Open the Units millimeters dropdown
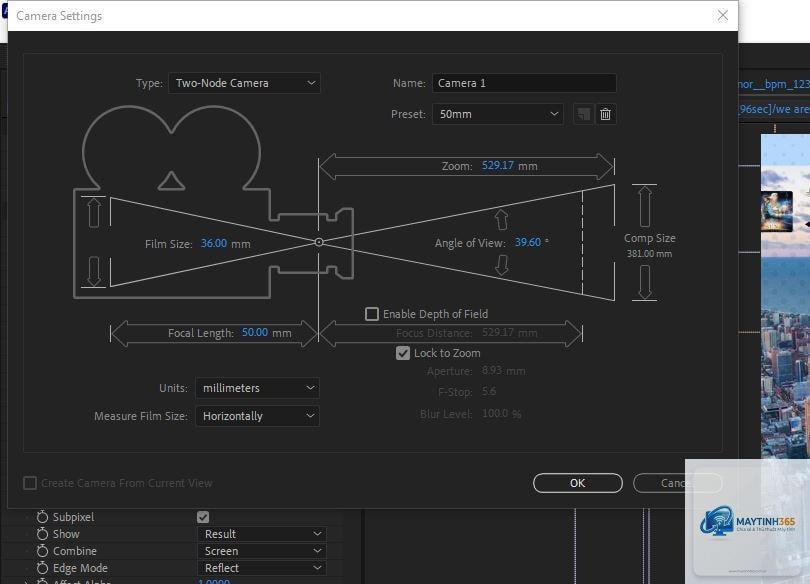This screenshot has width=810, height=584. [x=257, y=388]
